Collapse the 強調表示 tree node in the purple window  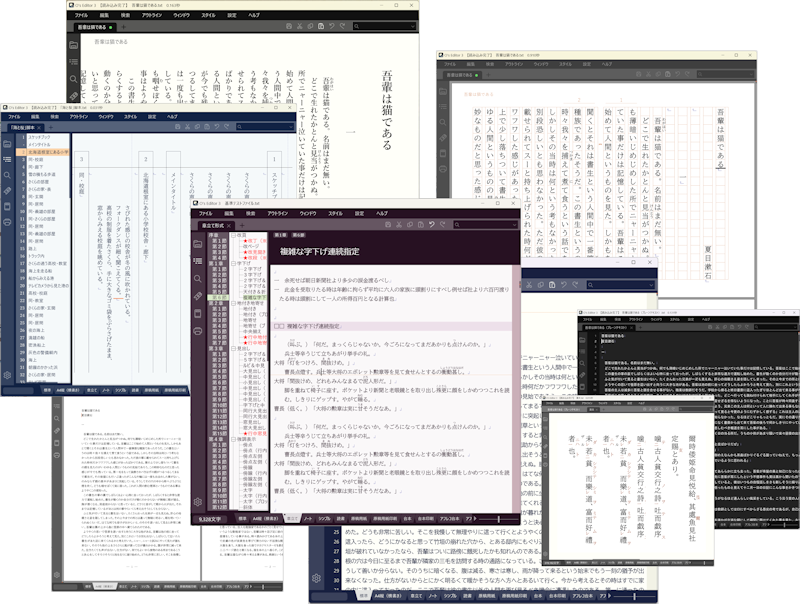[x=234, y=439]
